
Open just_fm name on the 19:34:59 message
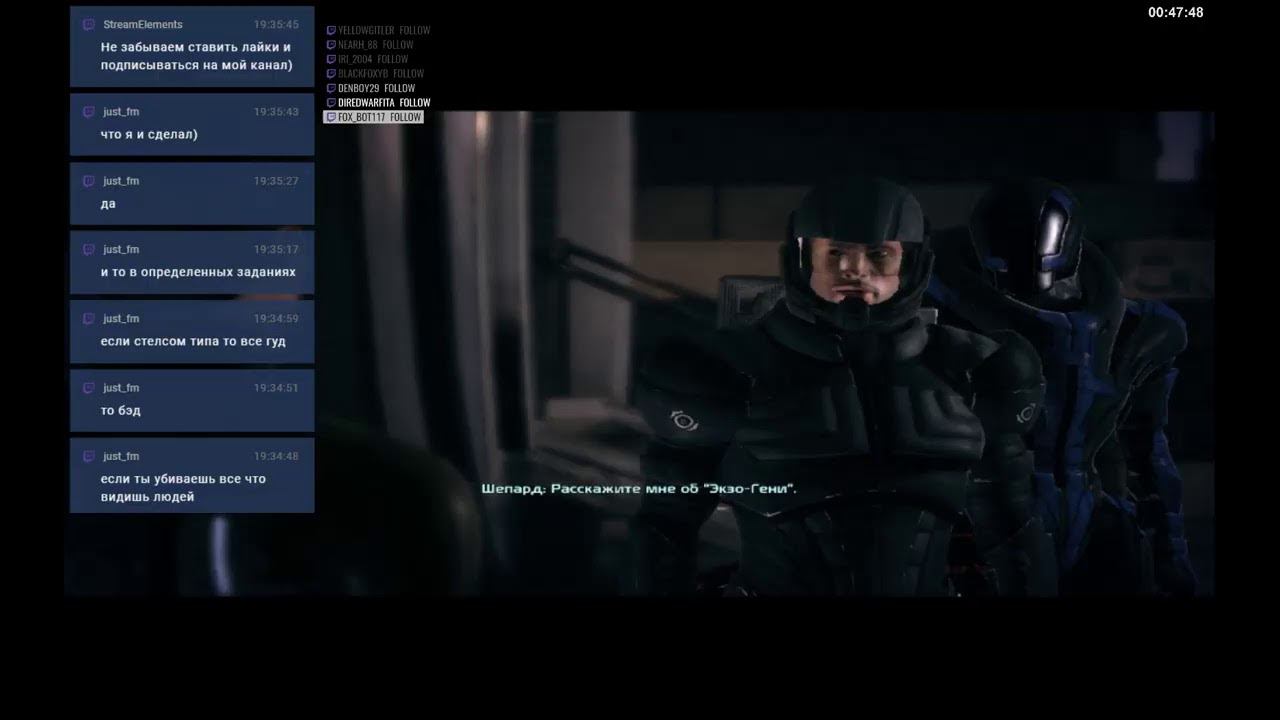(x=121, y=318)
